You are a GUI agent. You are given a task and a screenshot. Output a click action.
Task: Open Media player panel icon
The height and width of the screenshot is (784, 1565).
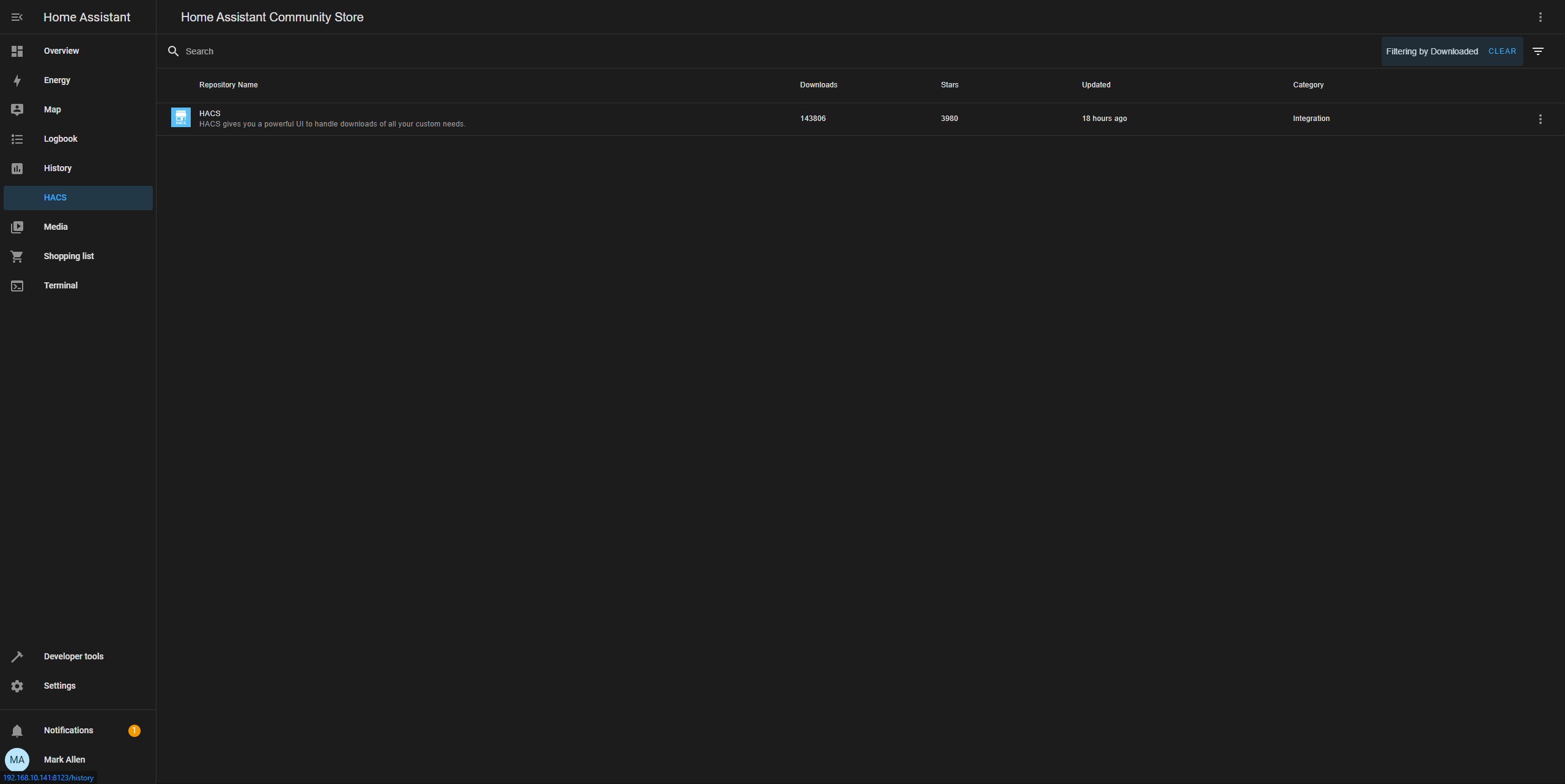point(17,227)
